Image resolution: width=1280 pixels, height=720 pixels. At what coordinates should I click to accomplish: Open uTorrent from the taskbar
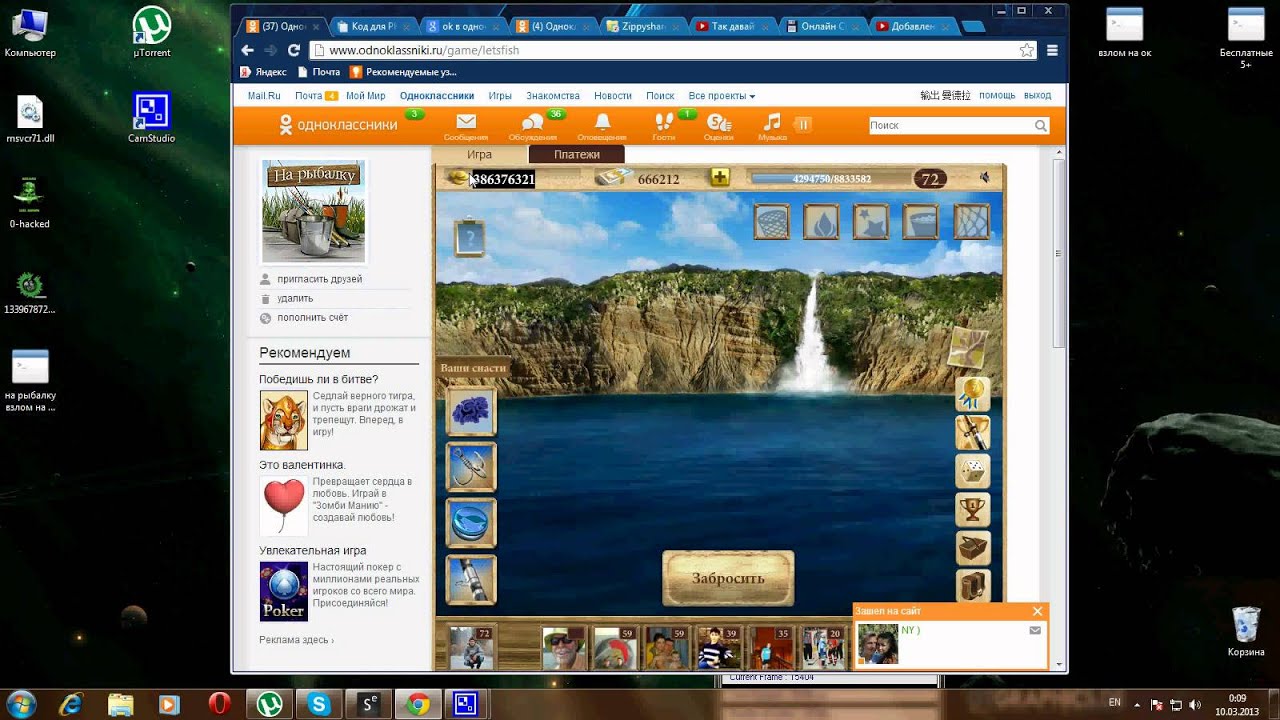tap(268, 704)
